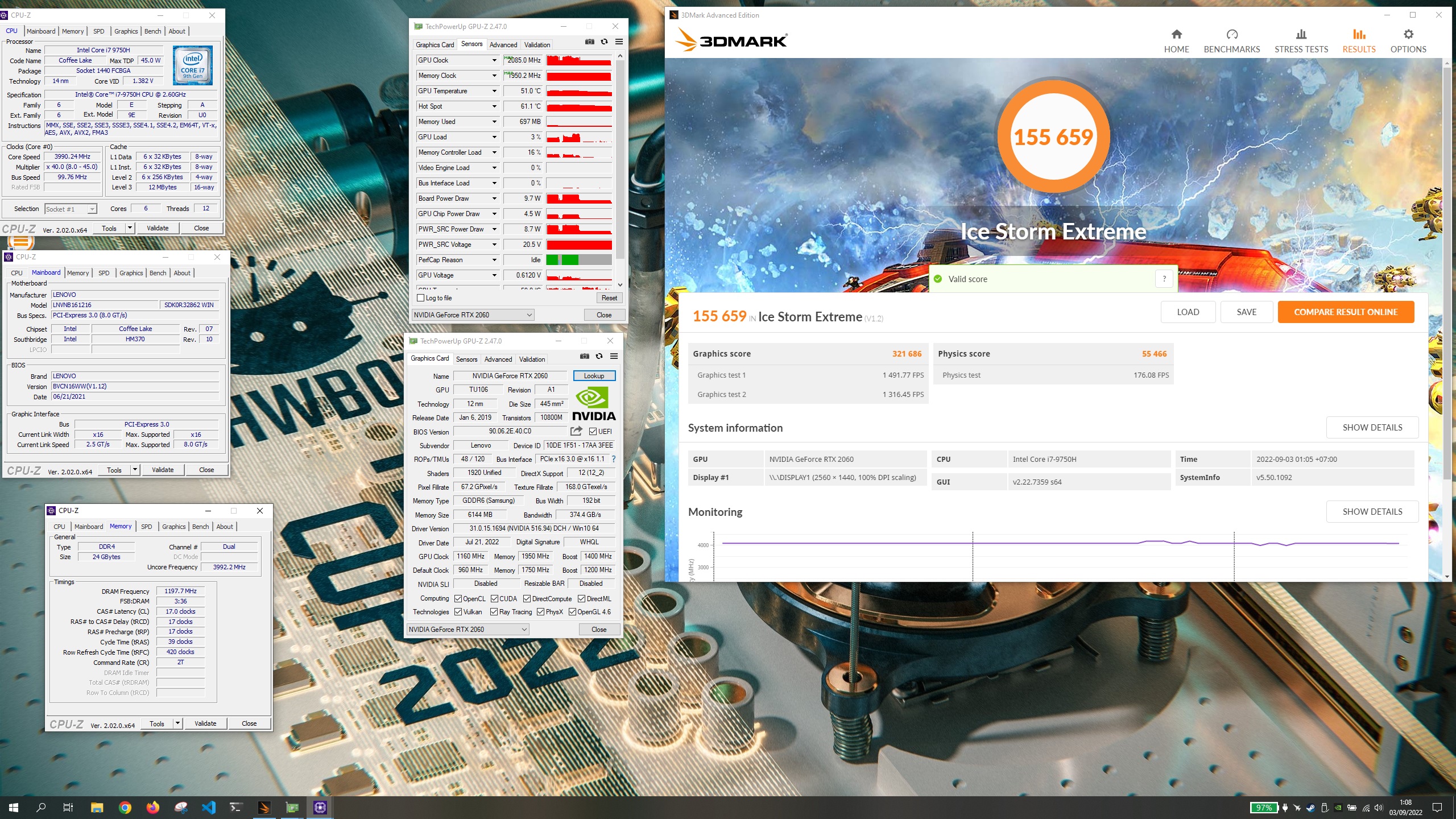The width and height of the screenshot is (1456, 819).
Task: Switch to 3DMark taskbar icon
Action: (264, 807)
